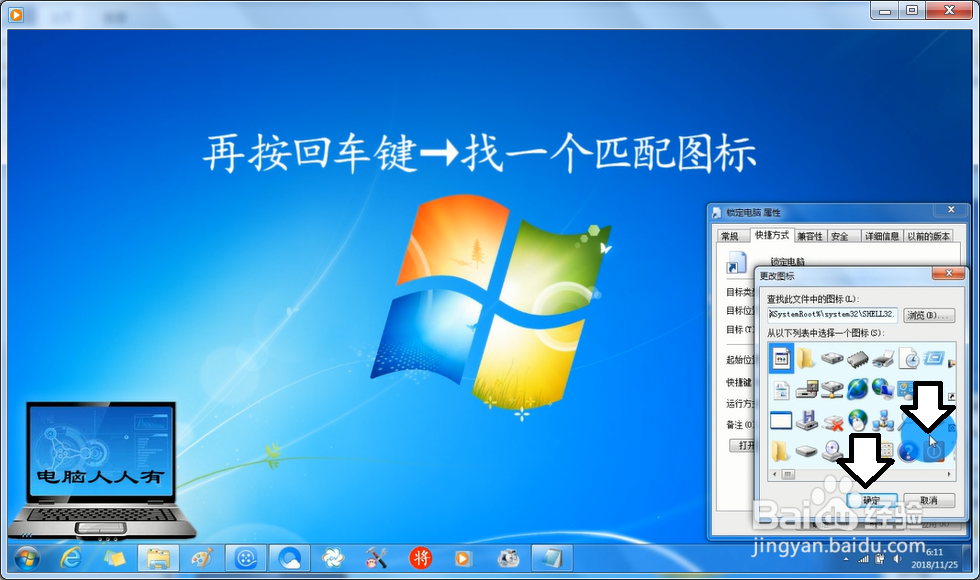
Task: Open the file explorer taskbar icon
Action: [158, 558]
